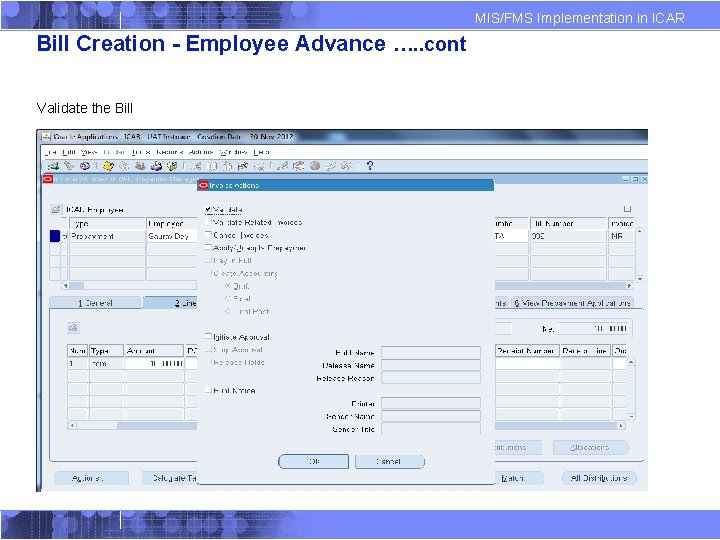
Task: Check the Print Notice checkbox
Action: click(x=208, y=390)
